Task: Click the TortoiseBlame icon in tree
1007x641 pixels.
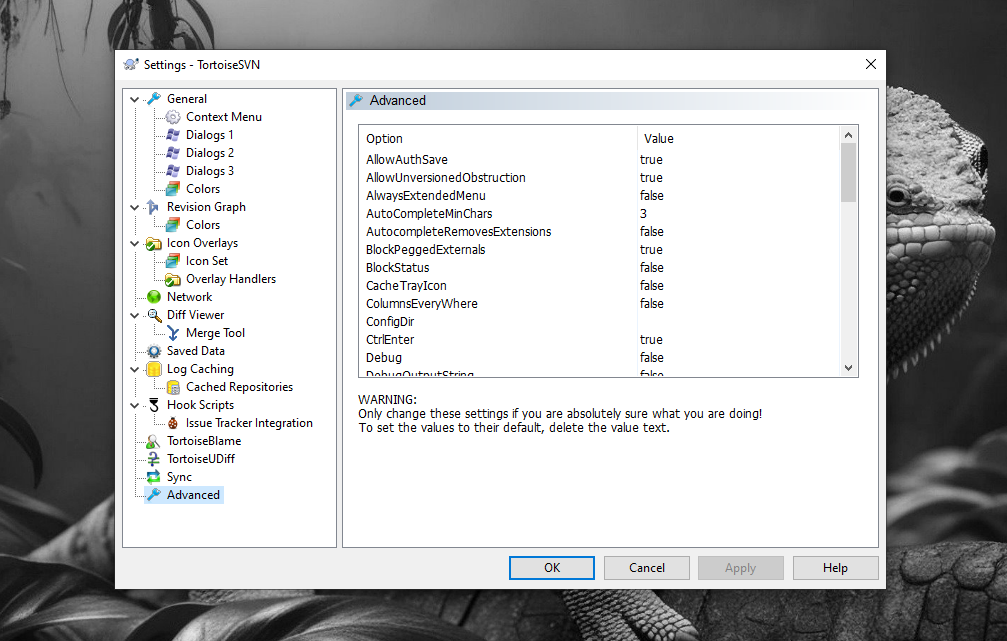Action: click(154, 441)
